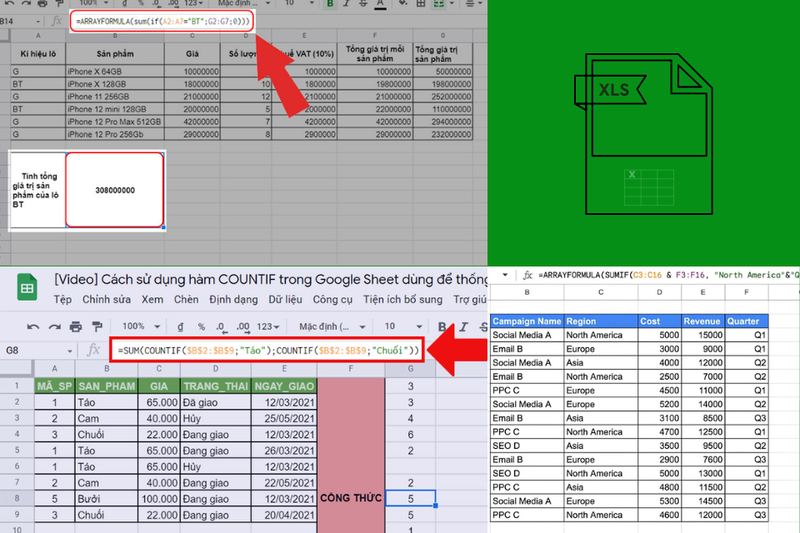Open the Dữ liệu menu
The width and height of the screenshot is (800, 533).
click(285, 299)
